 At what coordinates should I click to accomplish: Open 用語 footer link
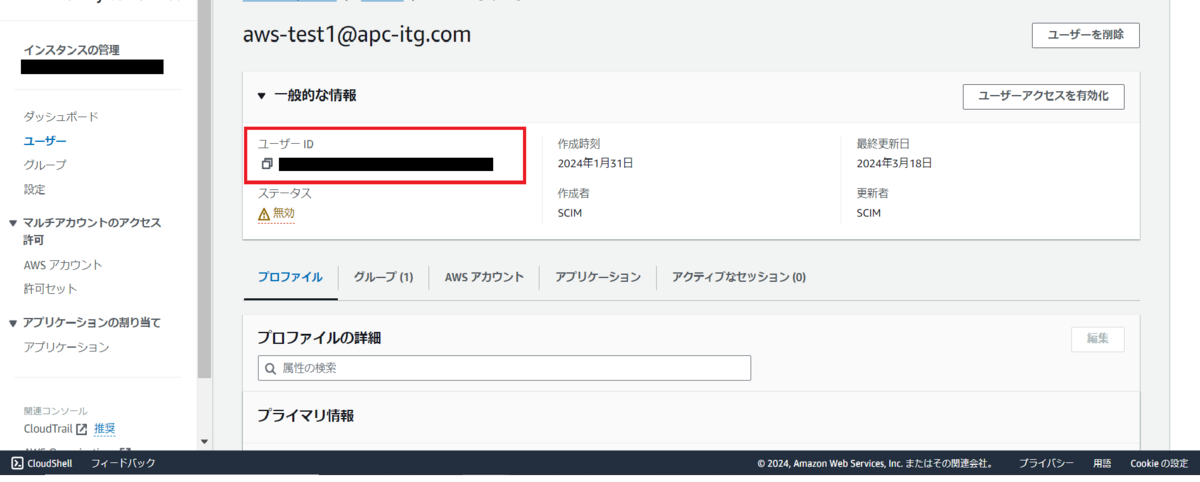point(1102,463)
